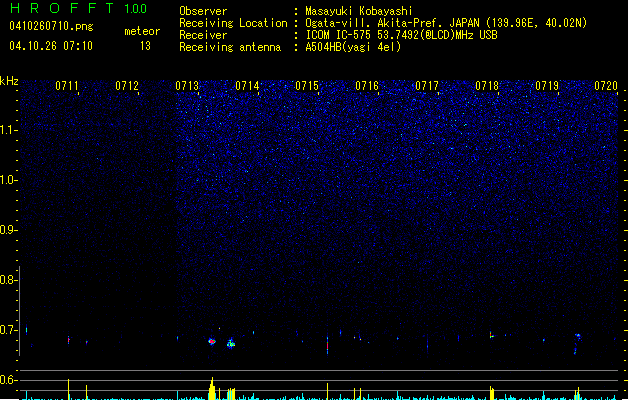Click the 0719 time marker
The width and height of the screenshot is (629, 400).
tap(547, 86)
